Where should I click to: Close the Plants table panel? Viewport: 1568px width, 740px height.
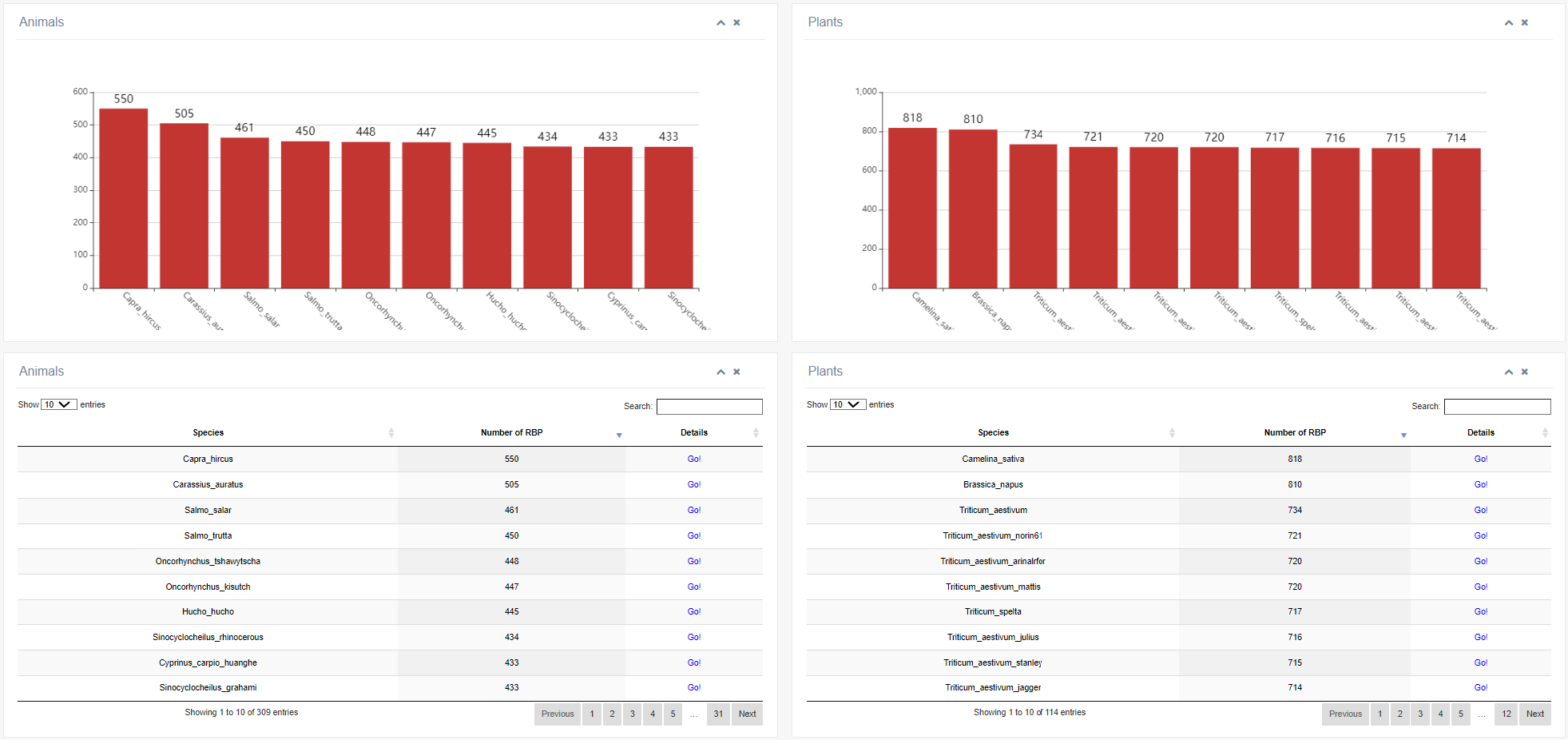[1524, 372]
